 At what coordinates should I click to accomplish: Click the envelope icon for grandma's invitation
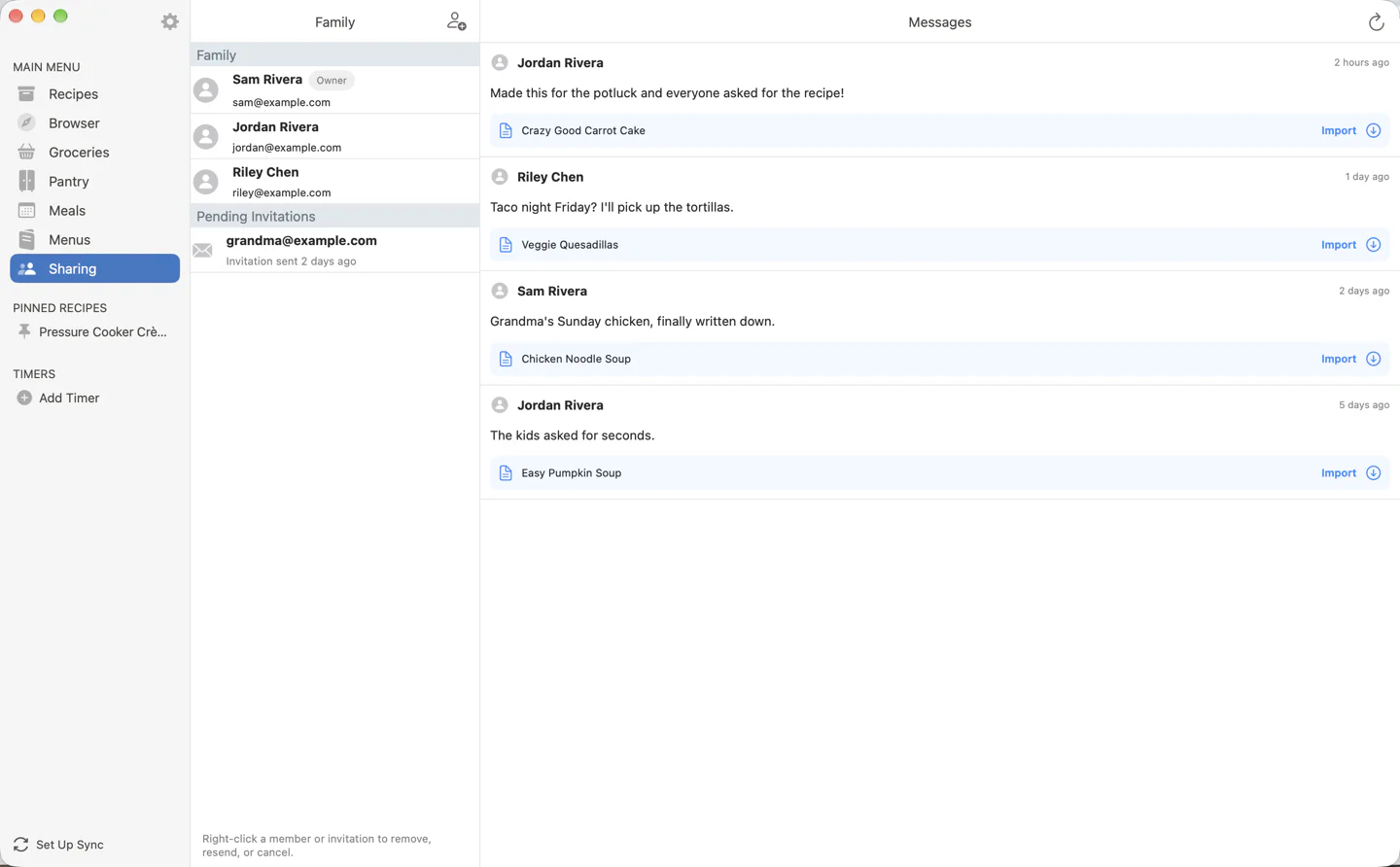click(202, 250)
